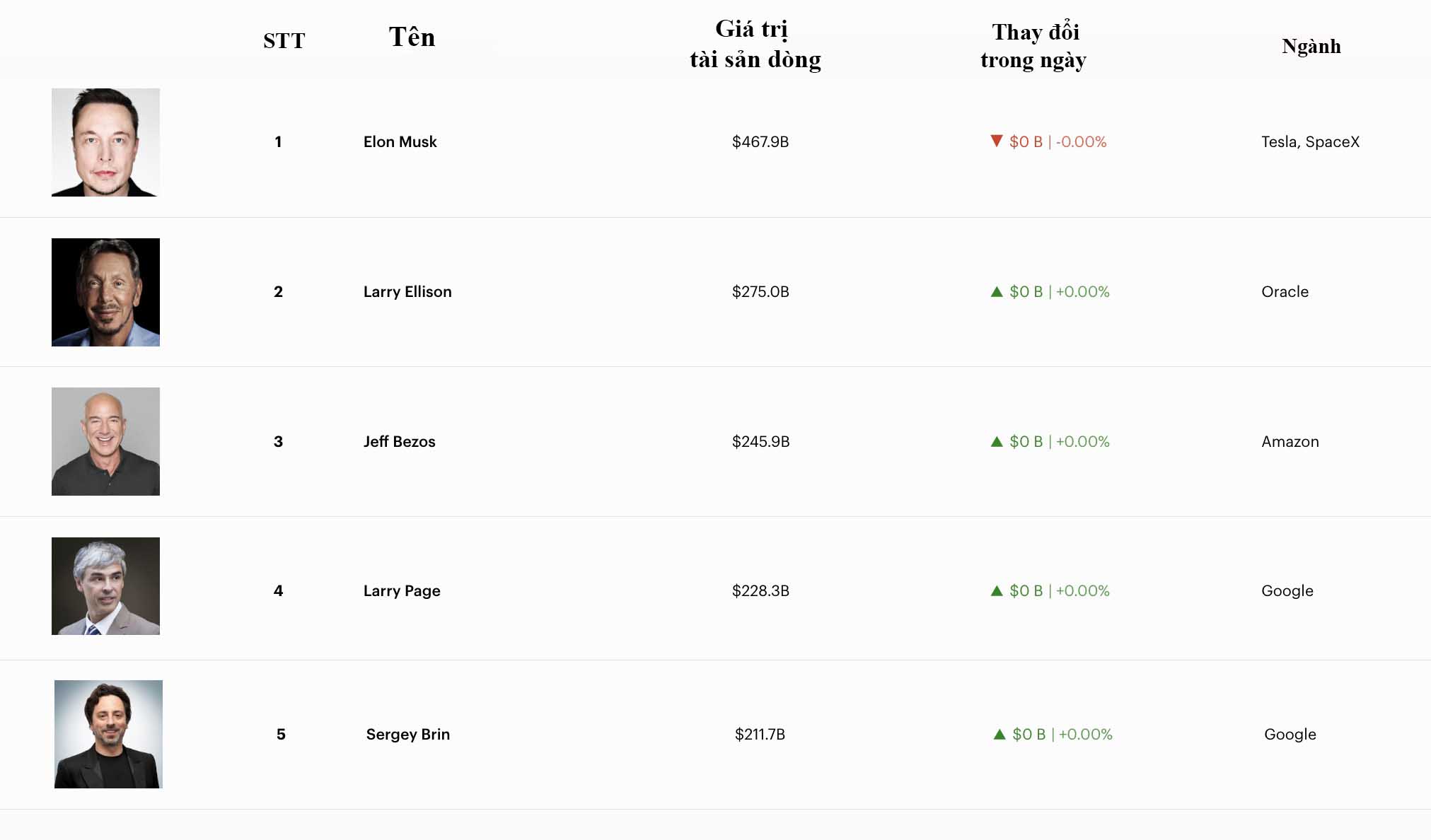Screen dimensions: 1431x840
Task: Select the Ngành column header
Action: [x=1311, y=47]
